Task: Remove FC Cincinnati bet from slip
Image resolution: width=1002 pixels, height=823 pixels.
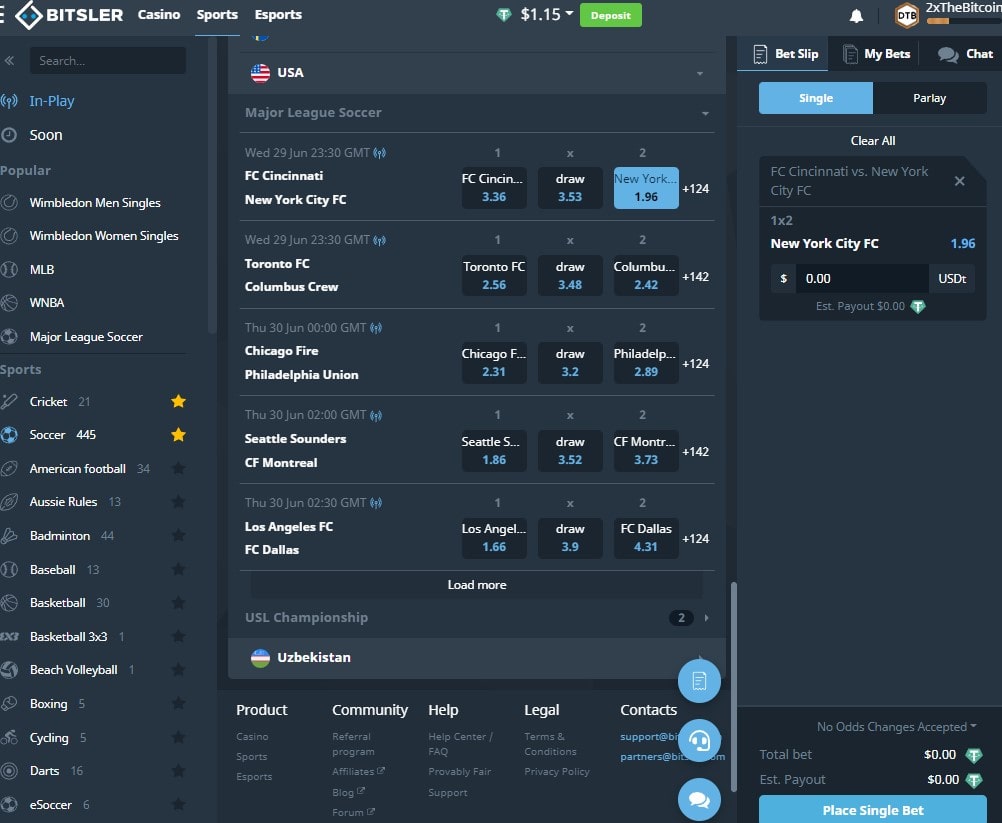Action: [x=959, y=181]
